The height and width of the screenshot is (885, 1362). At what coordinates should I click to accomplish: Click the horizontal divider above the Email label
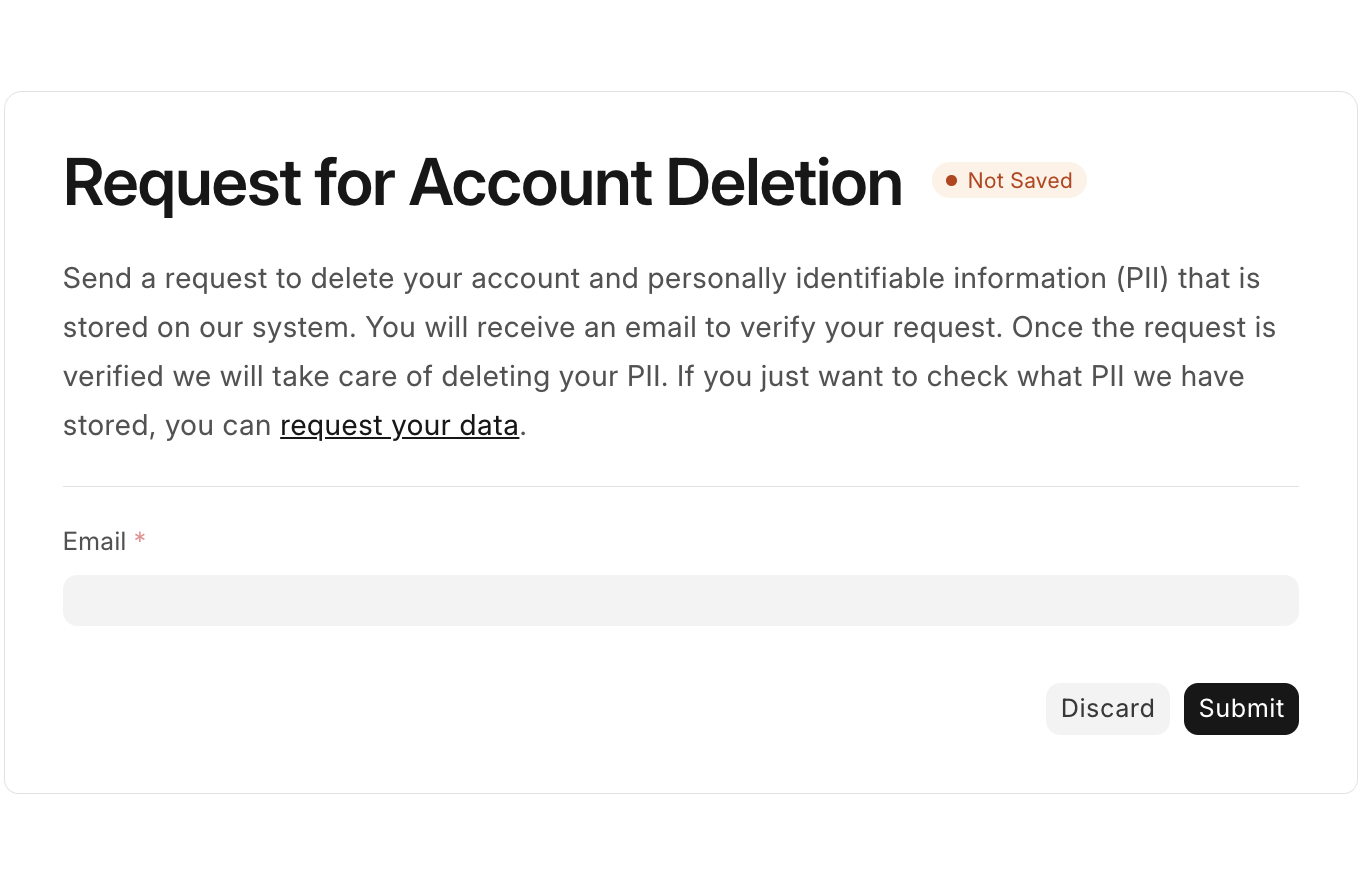[680, 487]
